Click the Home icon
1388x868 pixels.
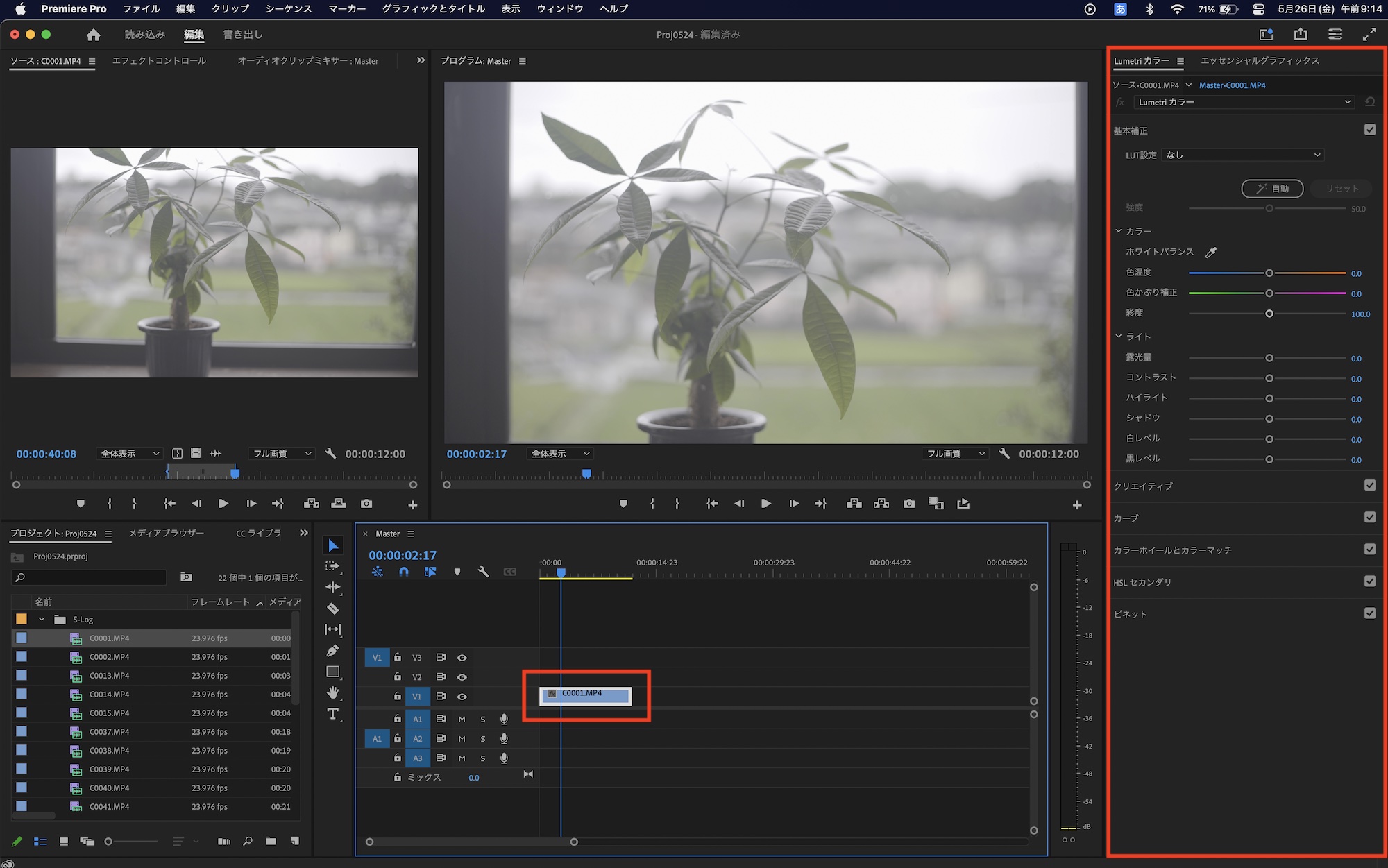click(94, 35)
